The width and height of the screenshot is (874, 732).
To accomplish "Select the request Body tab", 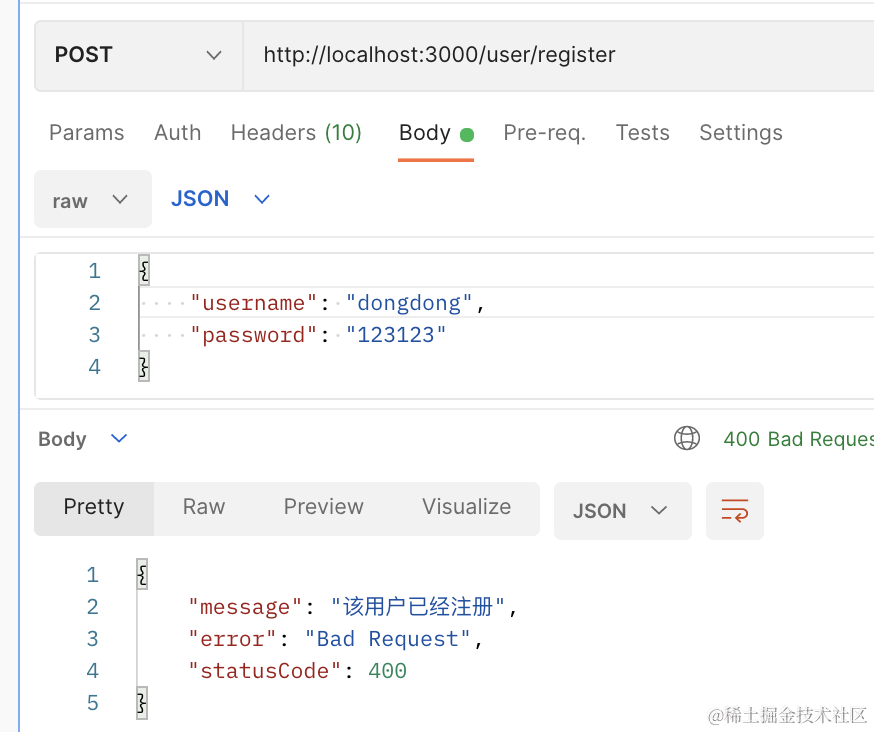I will pos(425,133).
